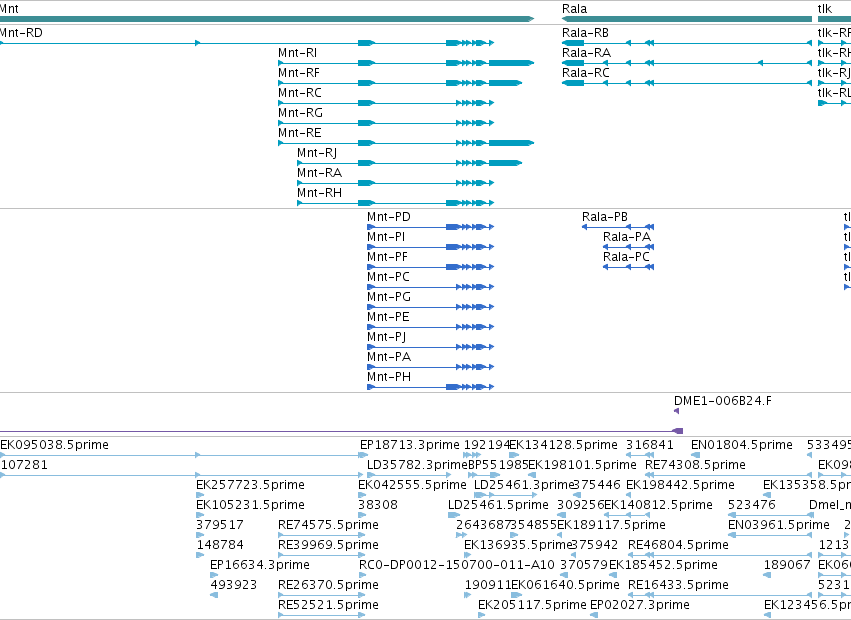Click the Rala-PC protein label
This screenshot has height=620, width=851.
point(626,257)
